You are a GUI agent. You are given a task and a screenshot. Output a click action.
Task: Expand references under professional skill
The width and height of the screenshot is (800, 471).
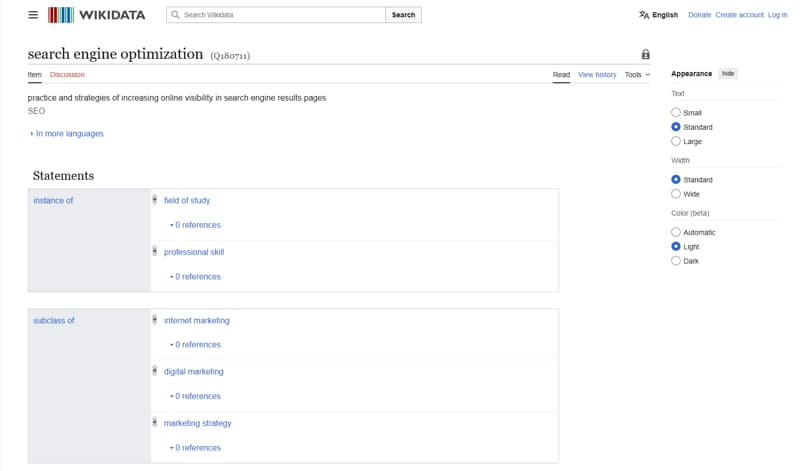[195, 276]
